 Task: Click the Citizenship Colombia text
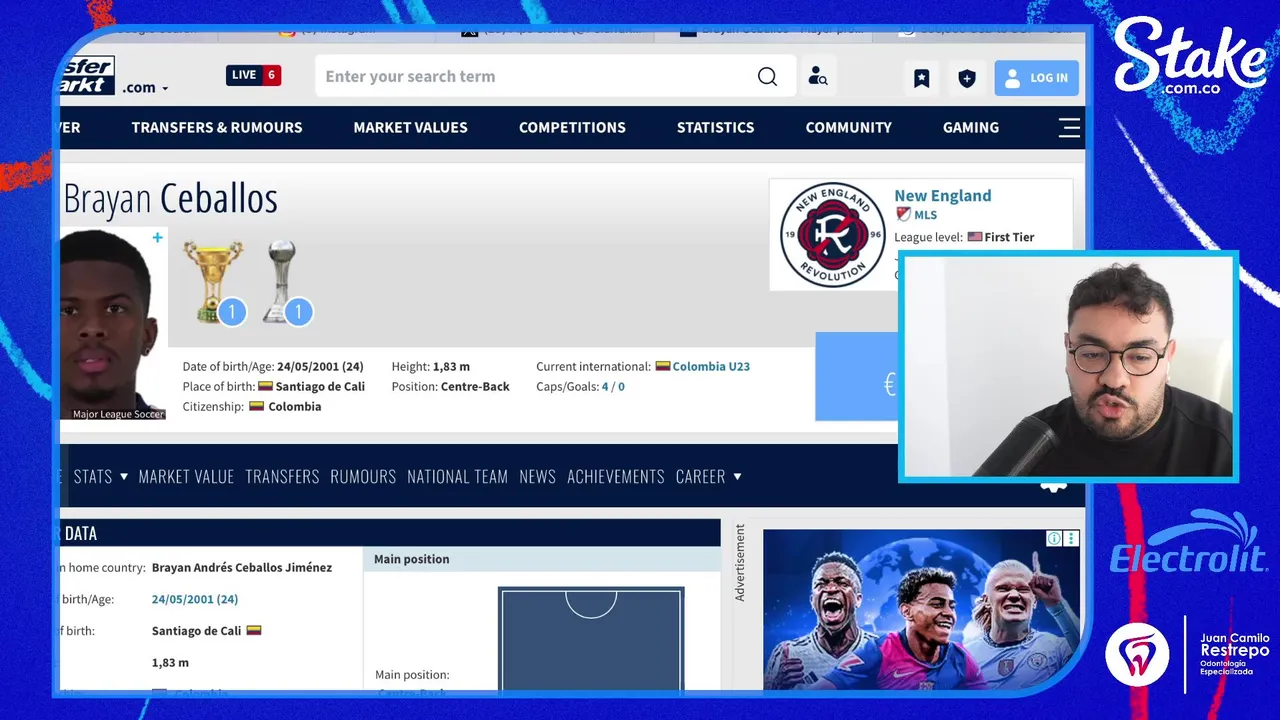tap(252, 407)
